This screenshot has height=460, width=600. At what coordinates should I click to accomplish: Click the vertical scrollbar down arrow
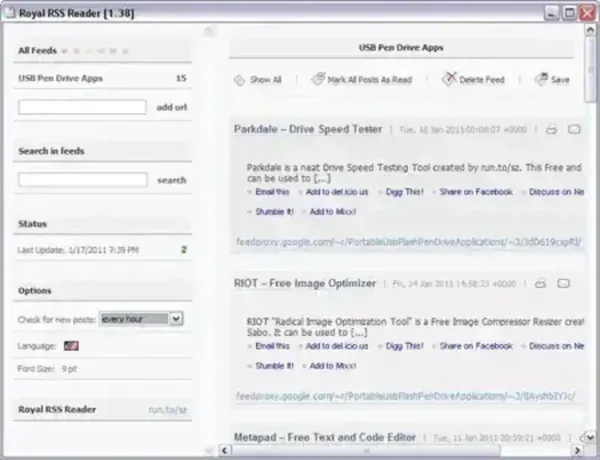tap(590, 437)
